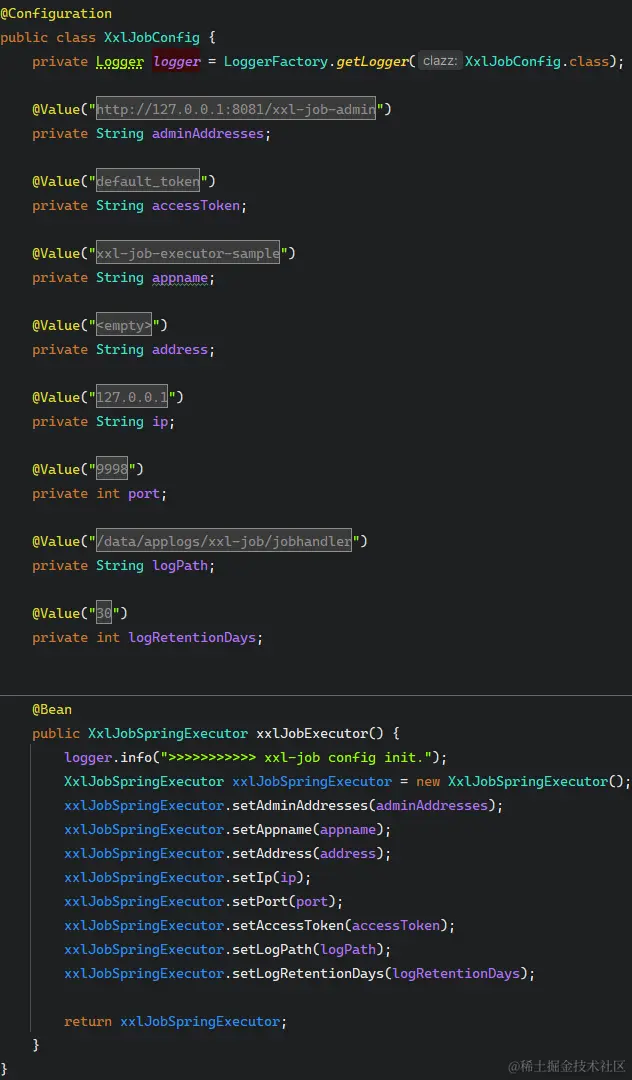
Task: Expand folded value http://127.0.0.1:8081/xxl-job-admin
Action: (236, 109)
